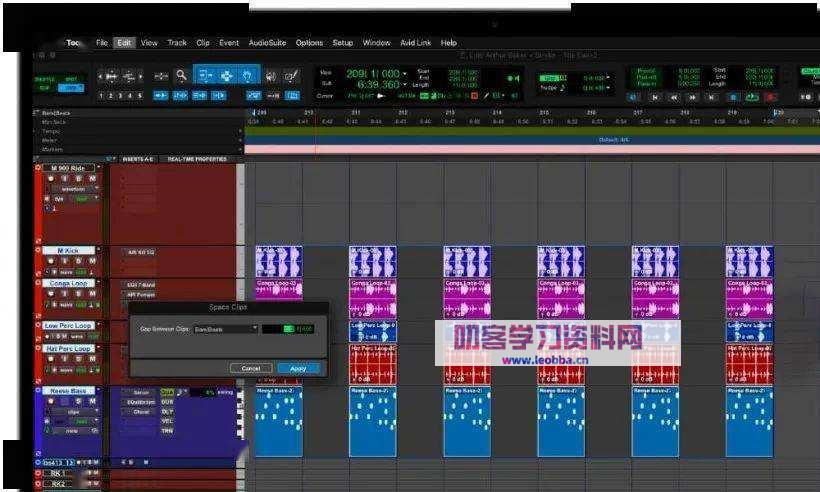This screenshot has height=492, width=820.
Task: Open the Setup menu
Action: [343, 43]
